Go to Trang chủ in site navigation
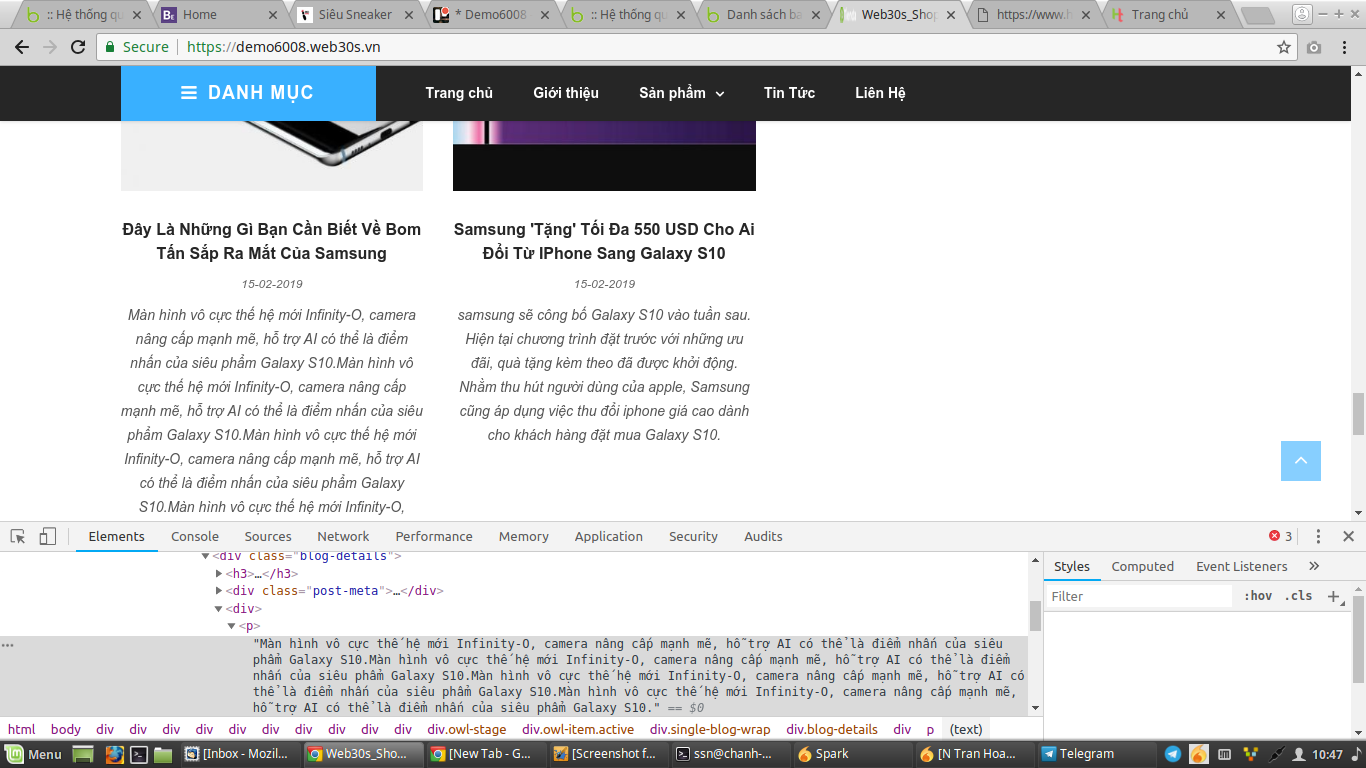The width and height of the screenshot is (1366, 768). point(459,93)
